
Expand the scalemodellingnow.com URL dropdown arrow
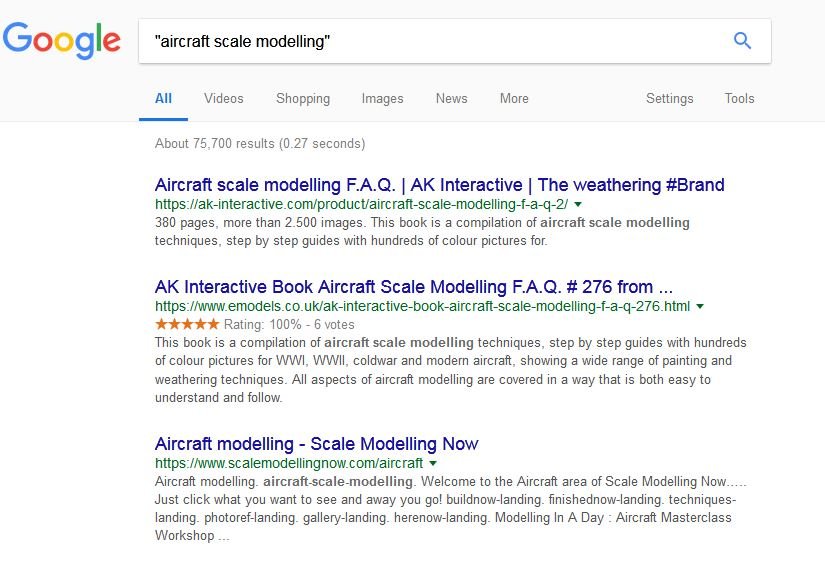pos(433,464)
